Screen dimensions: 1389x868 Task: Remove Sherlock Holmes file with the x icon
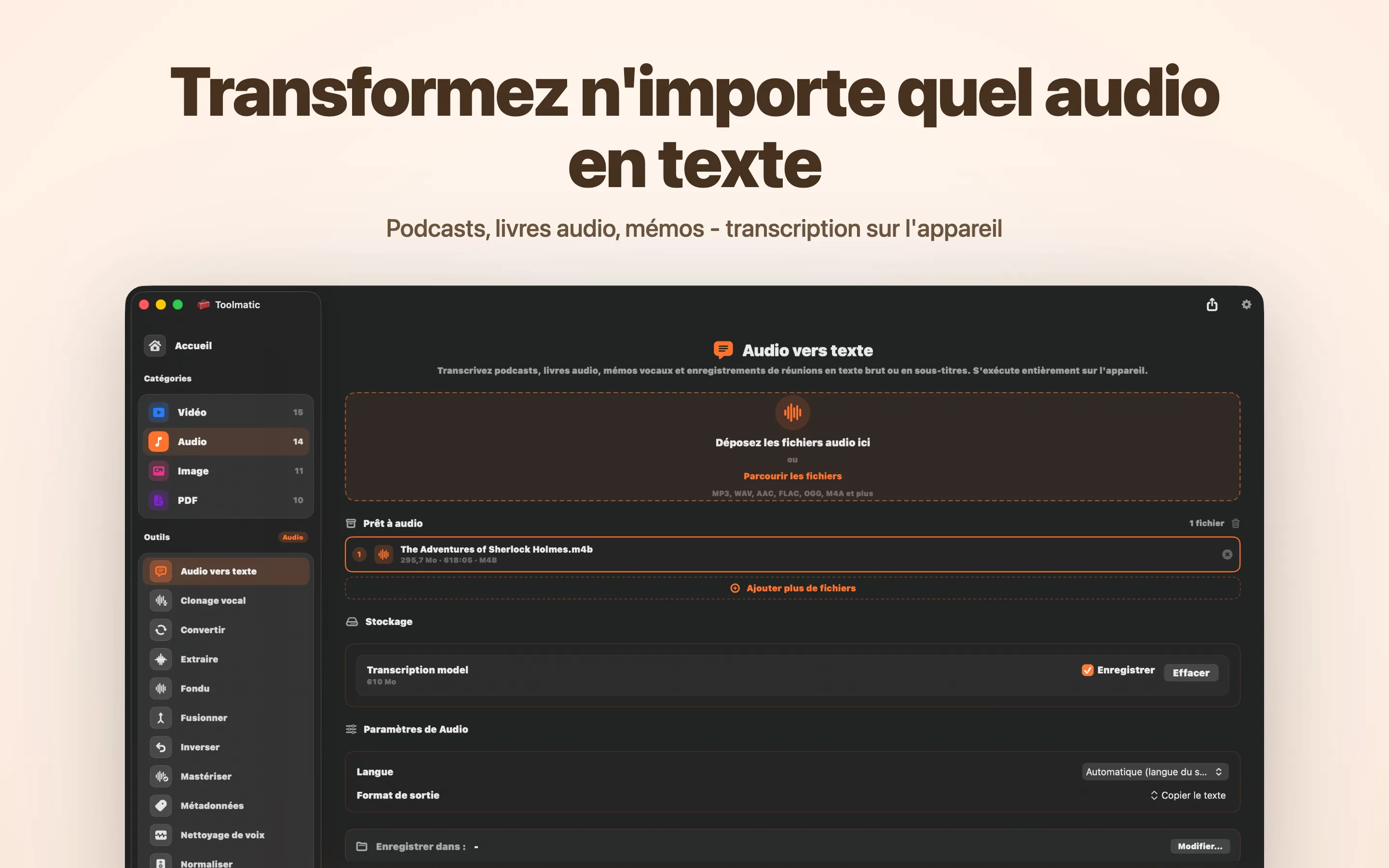point(1227,554)
